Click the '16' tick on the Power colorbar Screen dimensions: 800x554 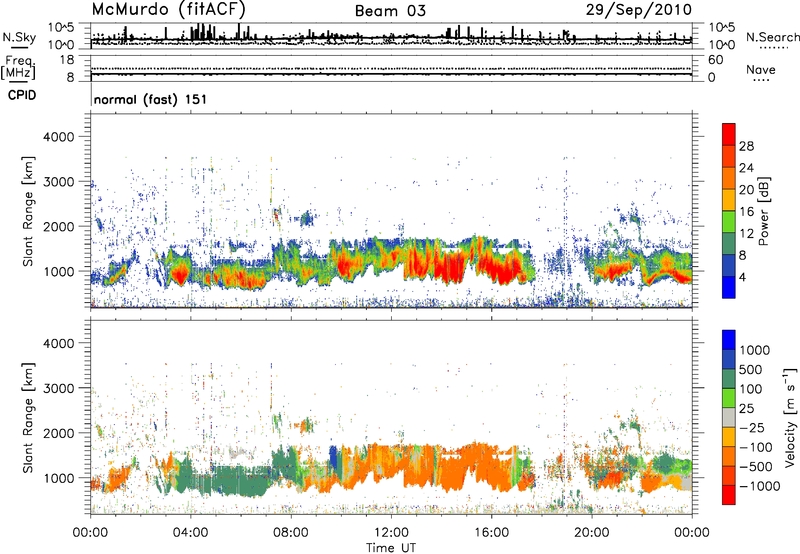click(x=746, y=212)
